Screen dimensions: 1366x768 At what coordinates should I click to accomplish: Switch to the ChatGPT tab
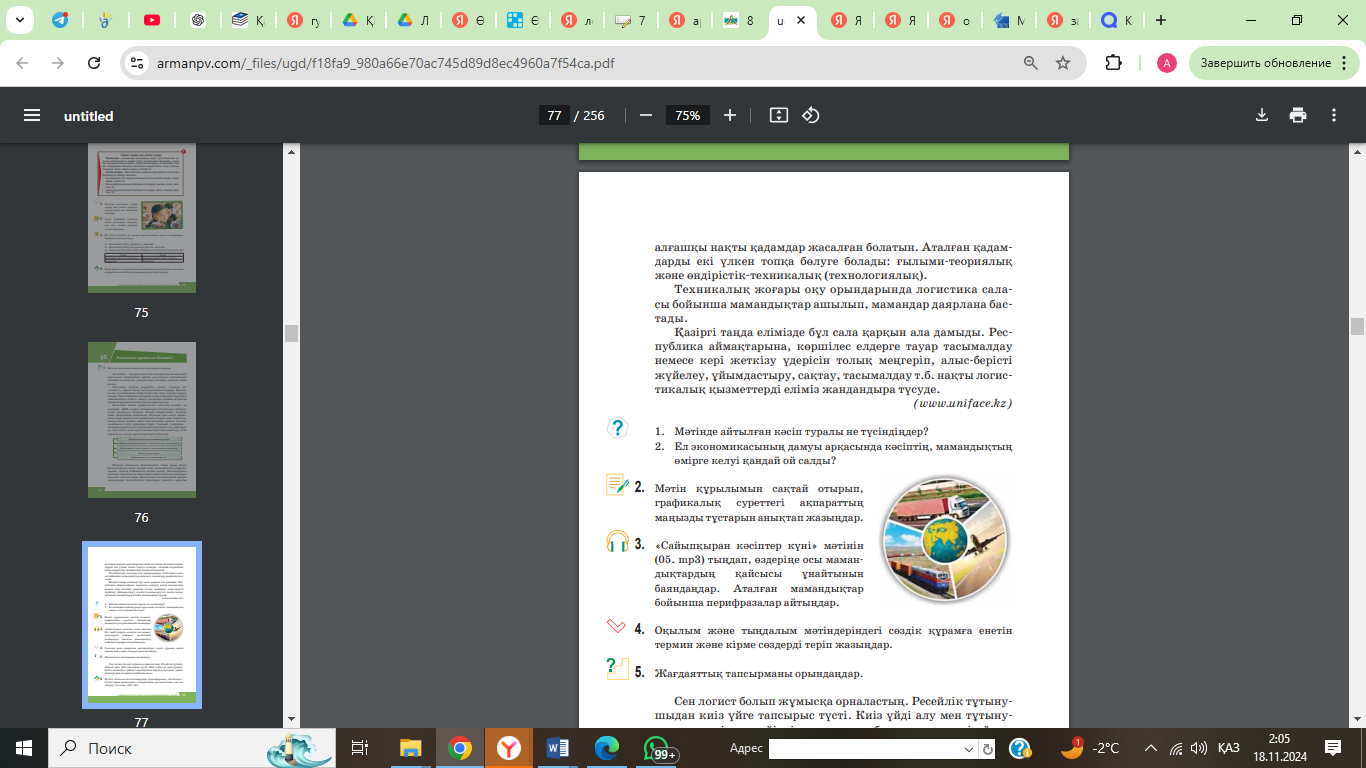click(199, 20)
